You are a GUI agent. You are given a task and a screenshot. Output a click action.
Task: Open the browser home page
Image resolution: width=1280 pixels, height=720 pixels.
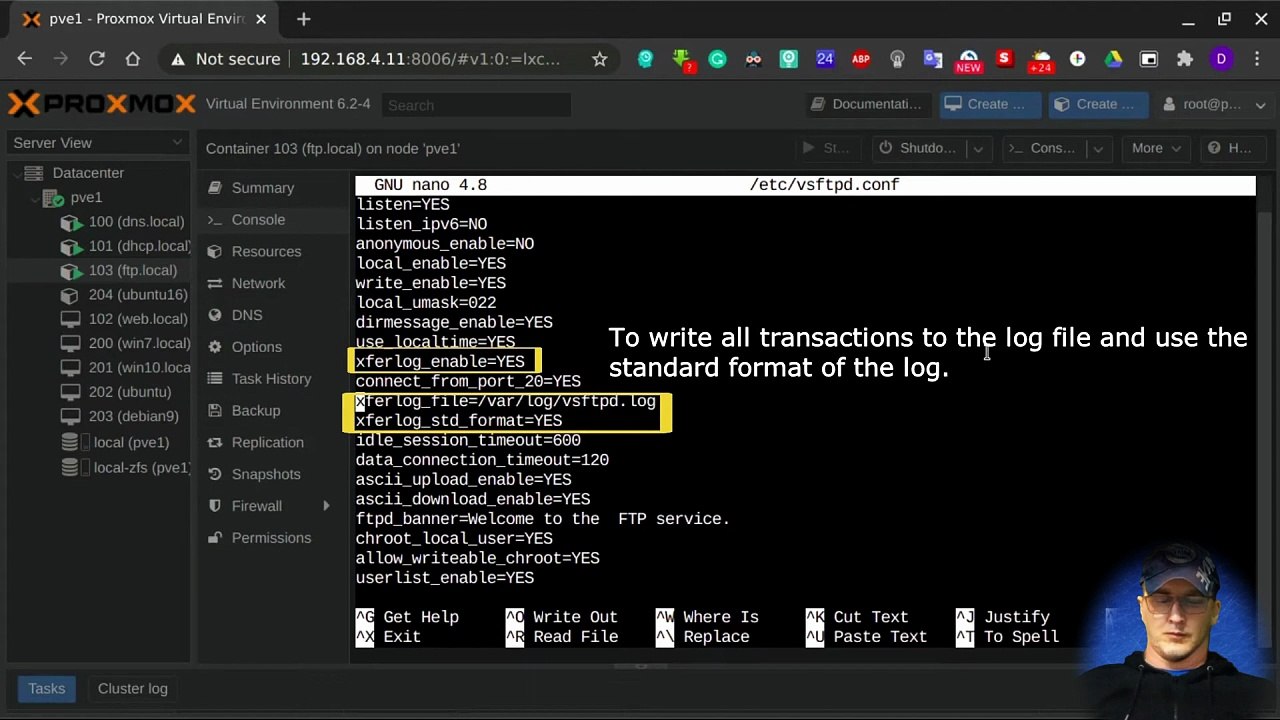132,59
